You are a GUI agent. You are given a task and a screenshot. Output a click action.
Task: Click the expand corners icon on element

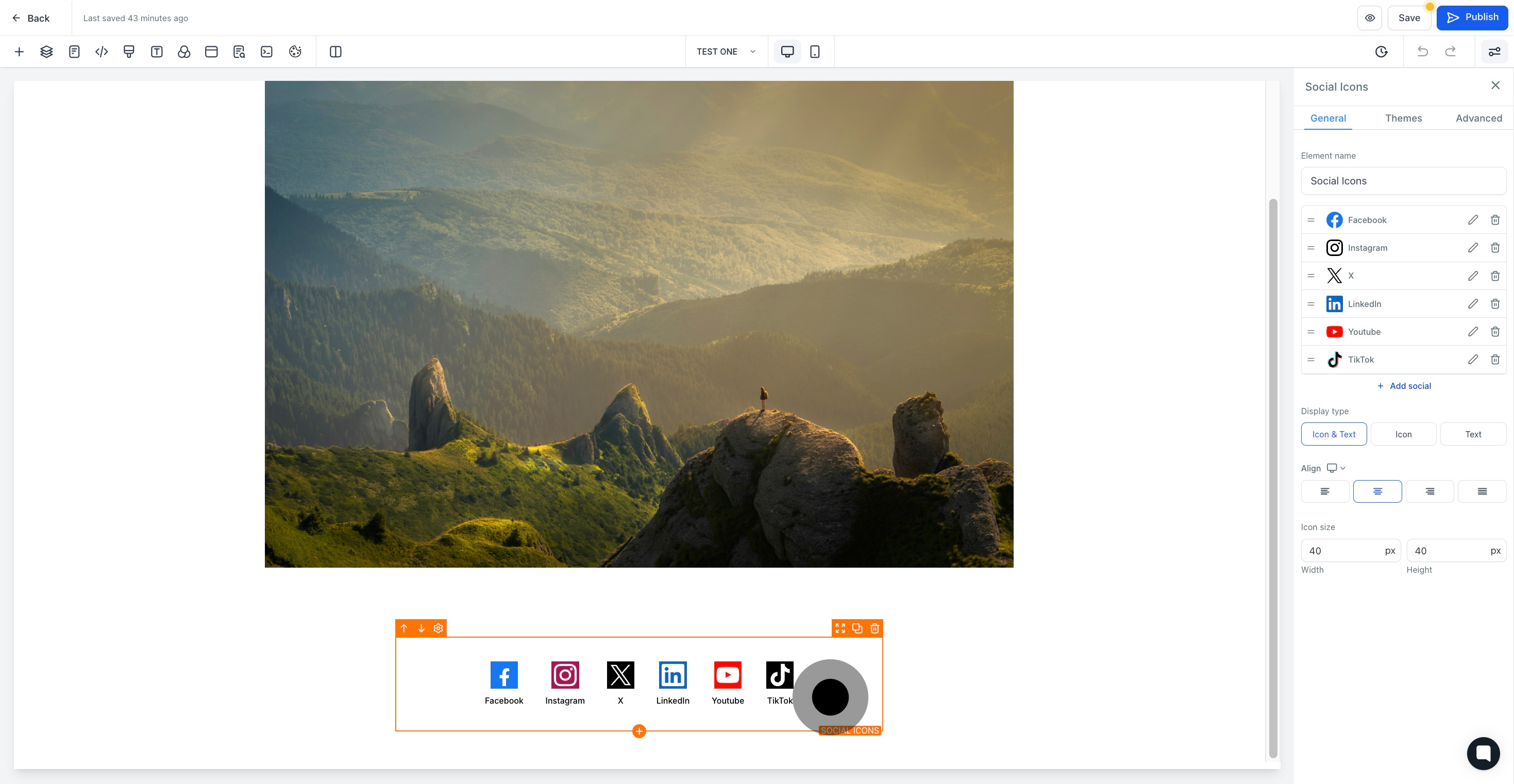840,628
